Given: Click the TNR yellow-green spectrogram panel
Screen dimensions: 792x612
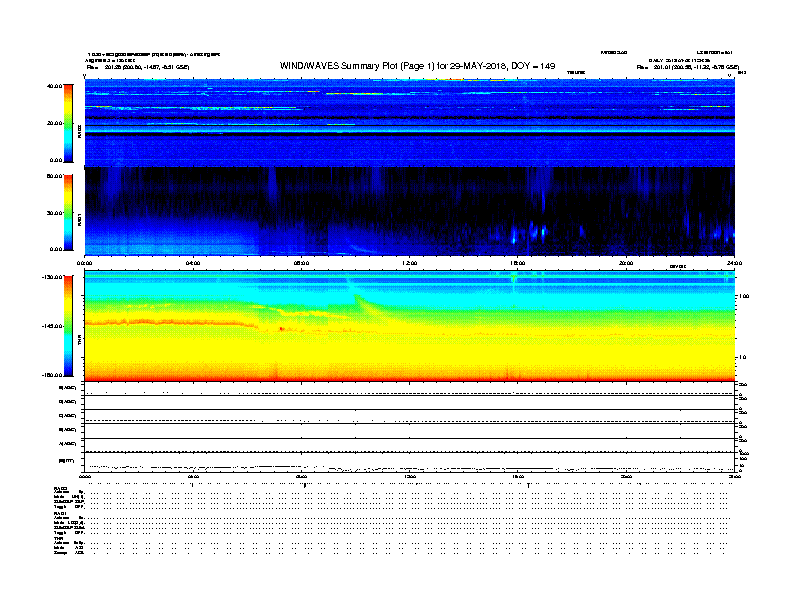Looking at the screenshot, I should (x=410, y=326).
